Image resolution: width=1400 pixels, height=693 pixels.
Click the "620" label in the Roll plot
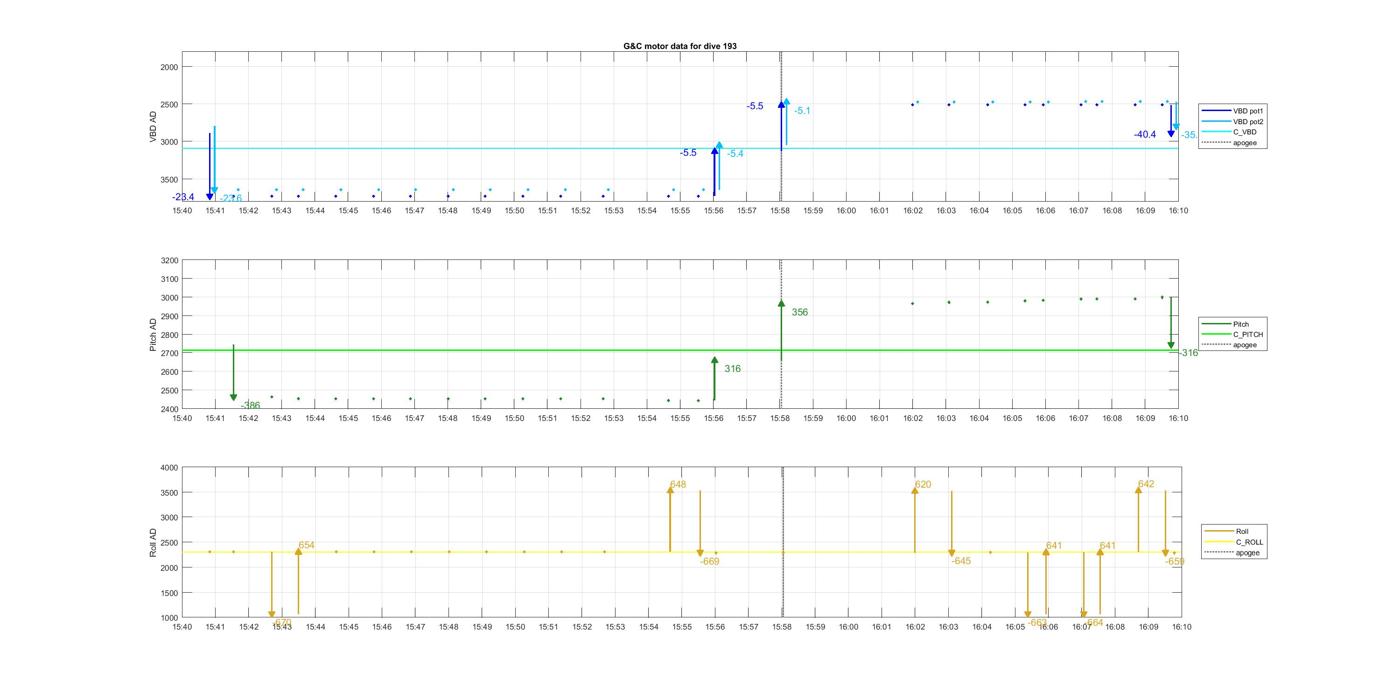tap(923, 484)
